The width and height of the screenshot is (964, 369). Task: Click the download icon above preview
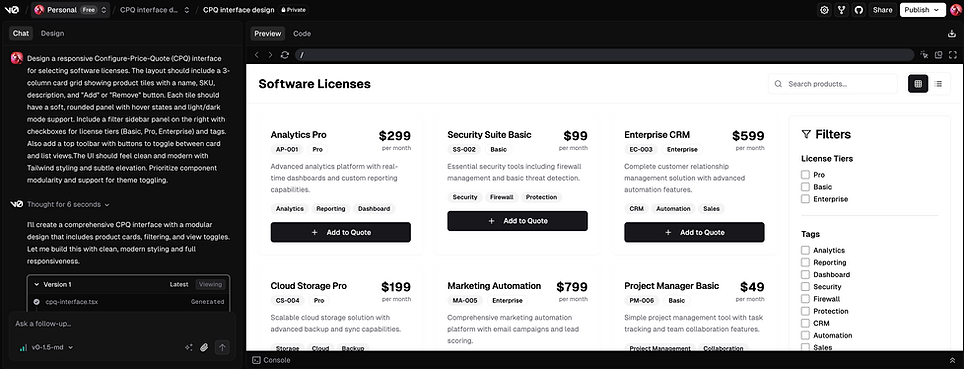point(952,34)
